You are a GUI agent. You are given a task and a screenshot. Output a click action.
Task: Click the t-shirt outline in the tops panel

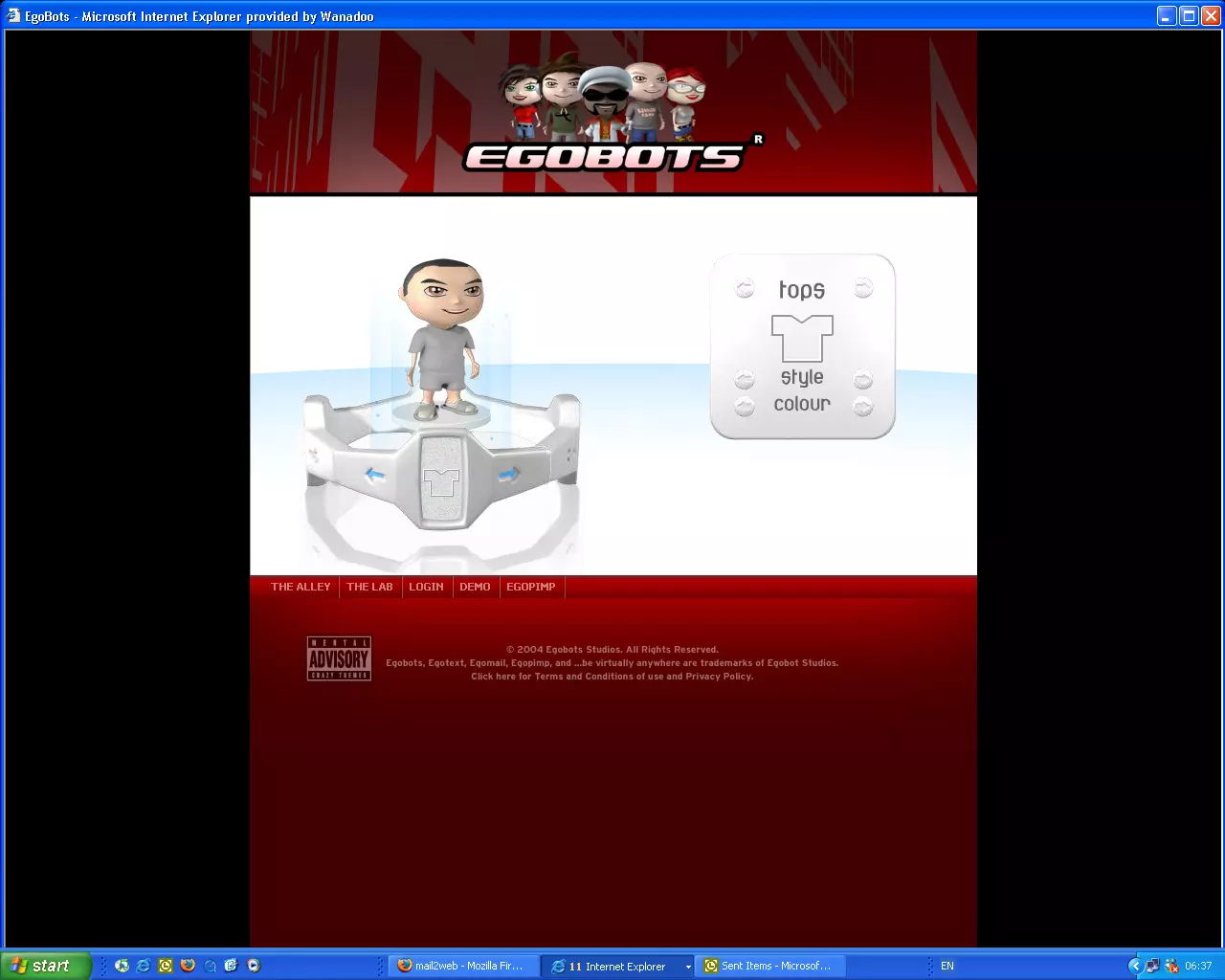tap(802, 338)
